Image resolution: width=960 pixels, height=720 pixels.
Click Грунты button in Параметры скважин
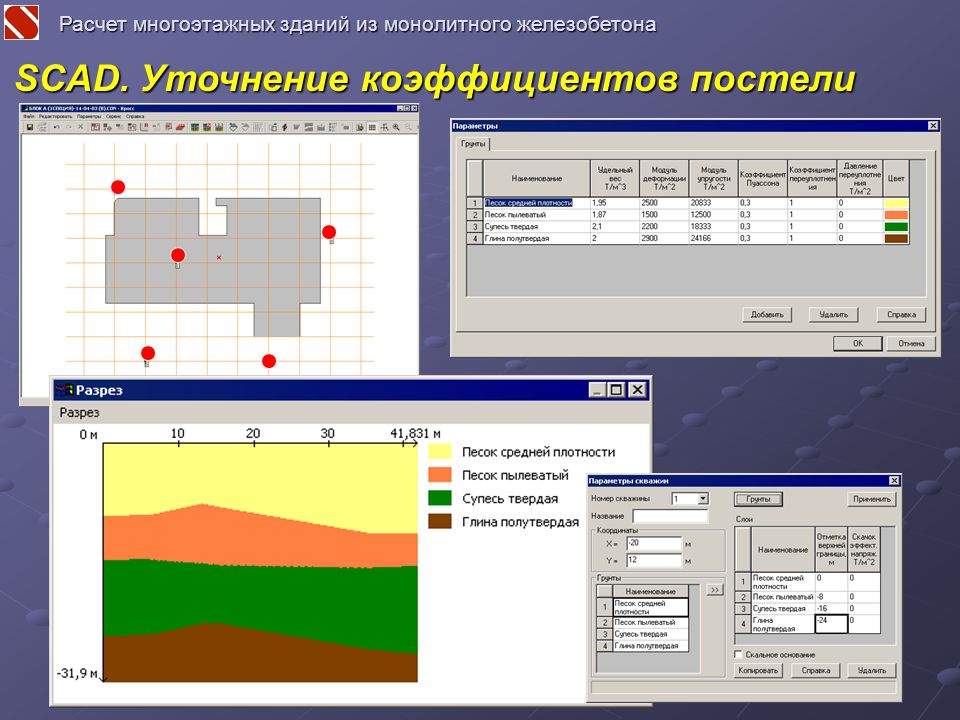point(758,499)
